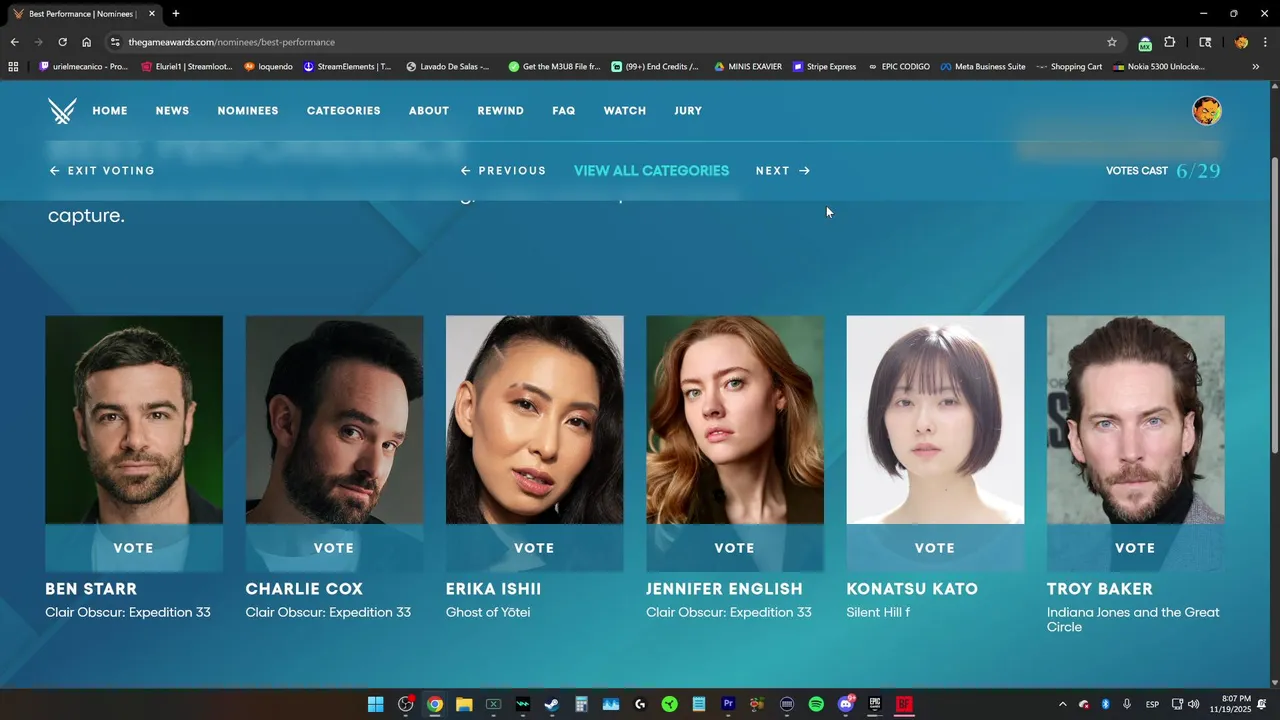Open FAQ in site navigation

(564, 111)
